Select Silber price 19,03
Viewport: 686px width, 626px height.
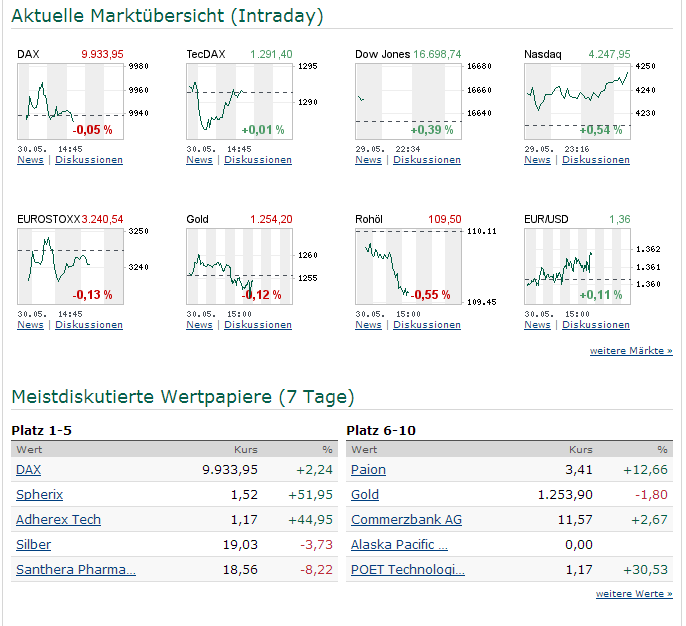(x=240, y=544)
